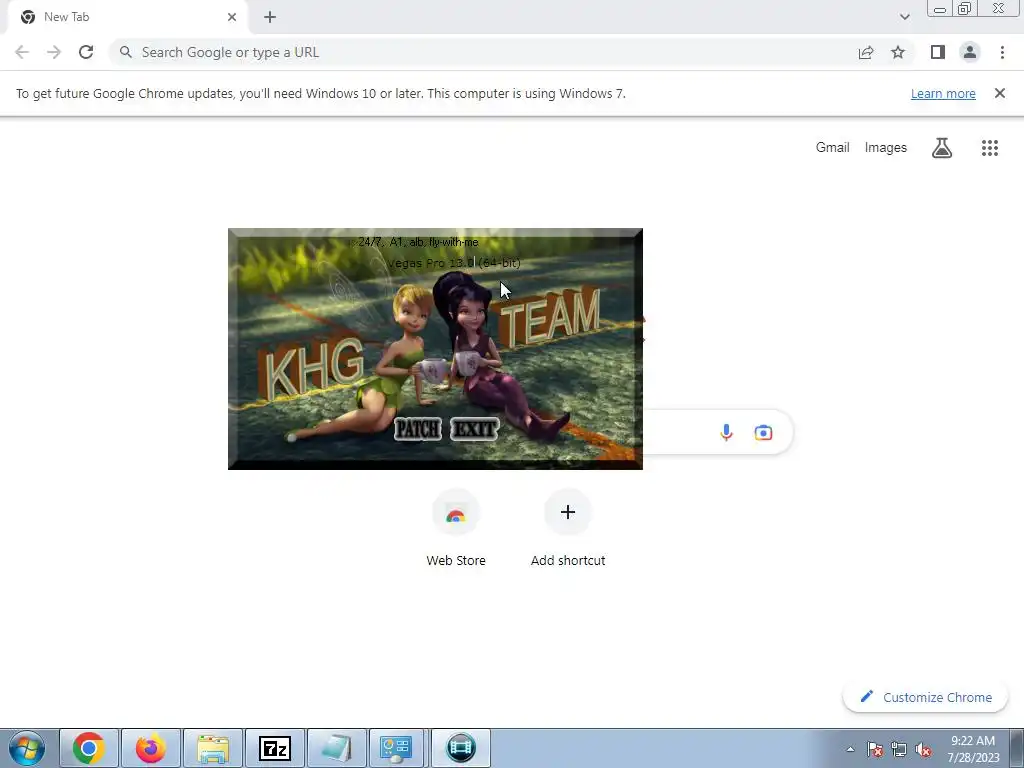Image resolution: width=1024 pixels, height=768 pixels.
Task: Open Search Labs flask icon
Action: tap(942, 148)
